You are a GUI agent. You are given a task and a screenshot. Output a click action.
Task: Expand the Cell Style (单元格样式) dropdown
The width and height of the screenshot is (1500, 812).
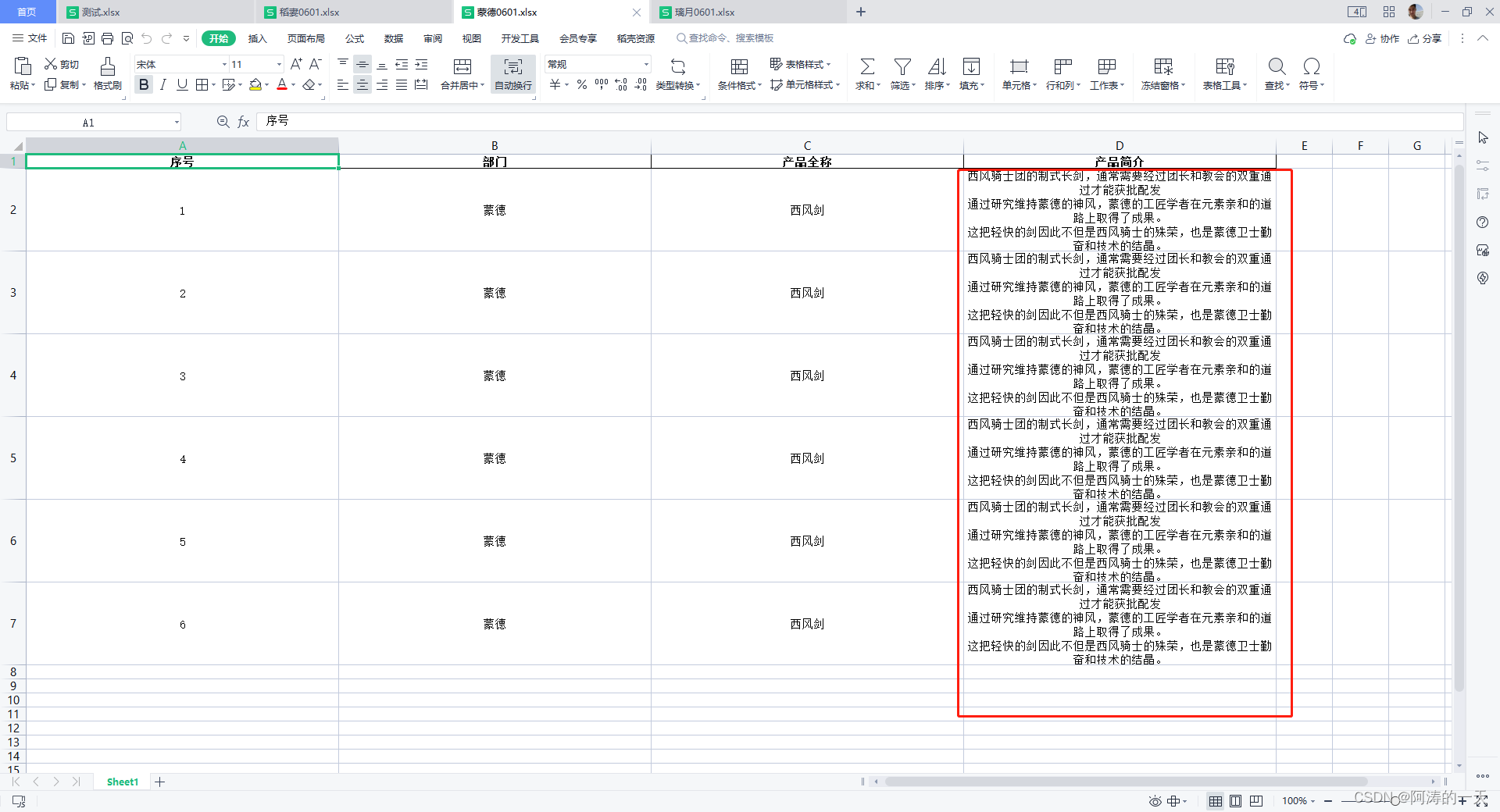[x=837, y=85]
